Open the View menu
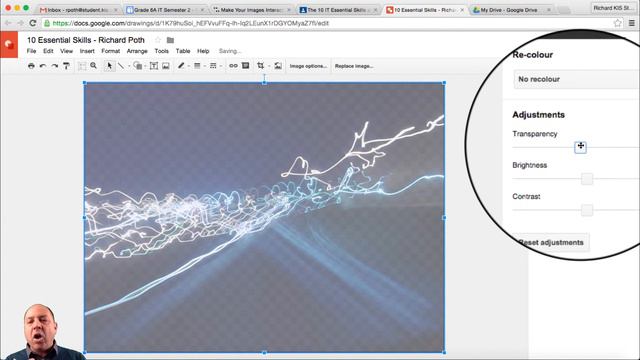 pos(67,51)
